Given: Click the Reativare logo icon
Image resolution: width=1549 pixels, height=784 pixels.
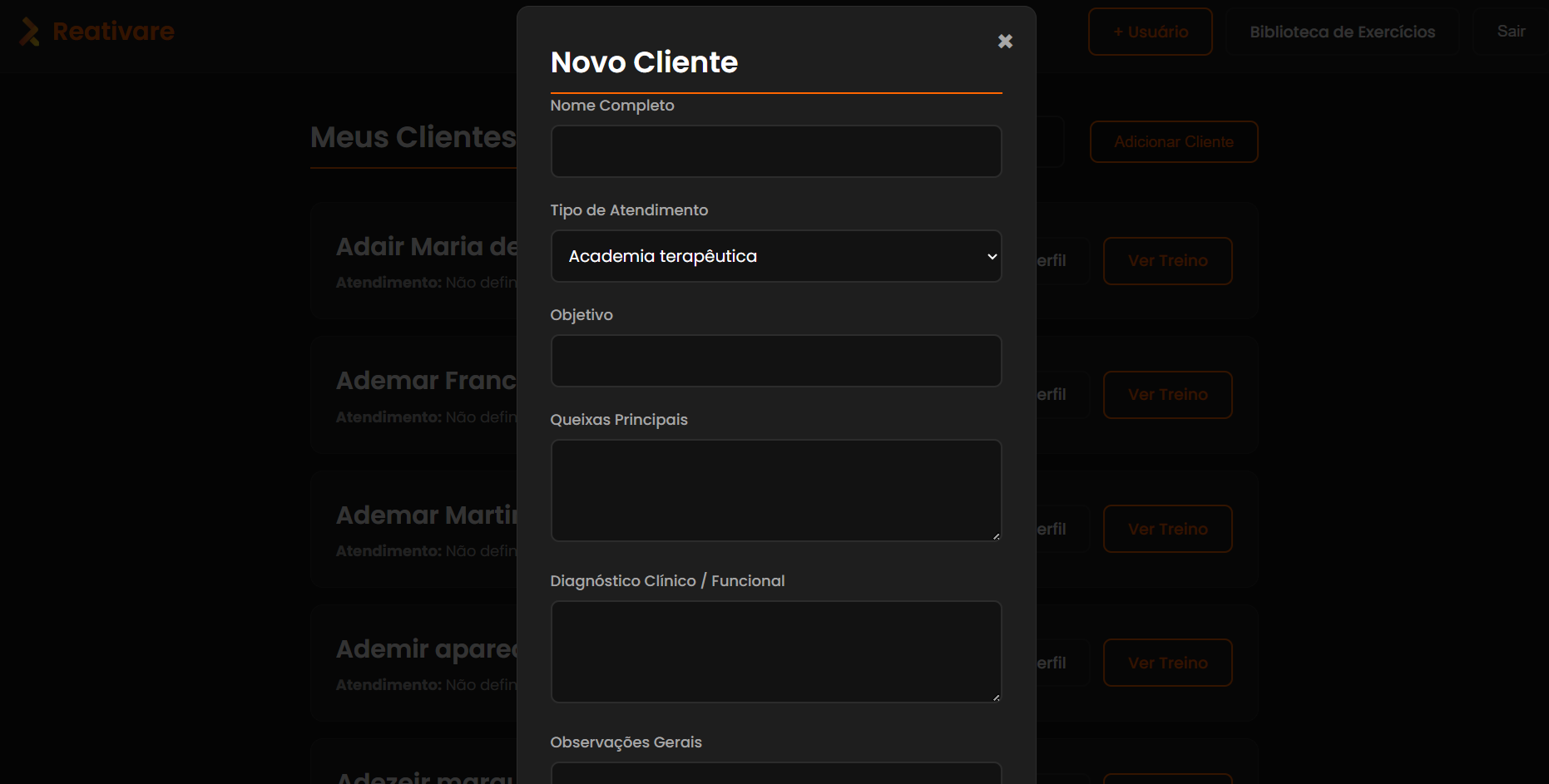Looking at the screenshot, I should point(29,32).
